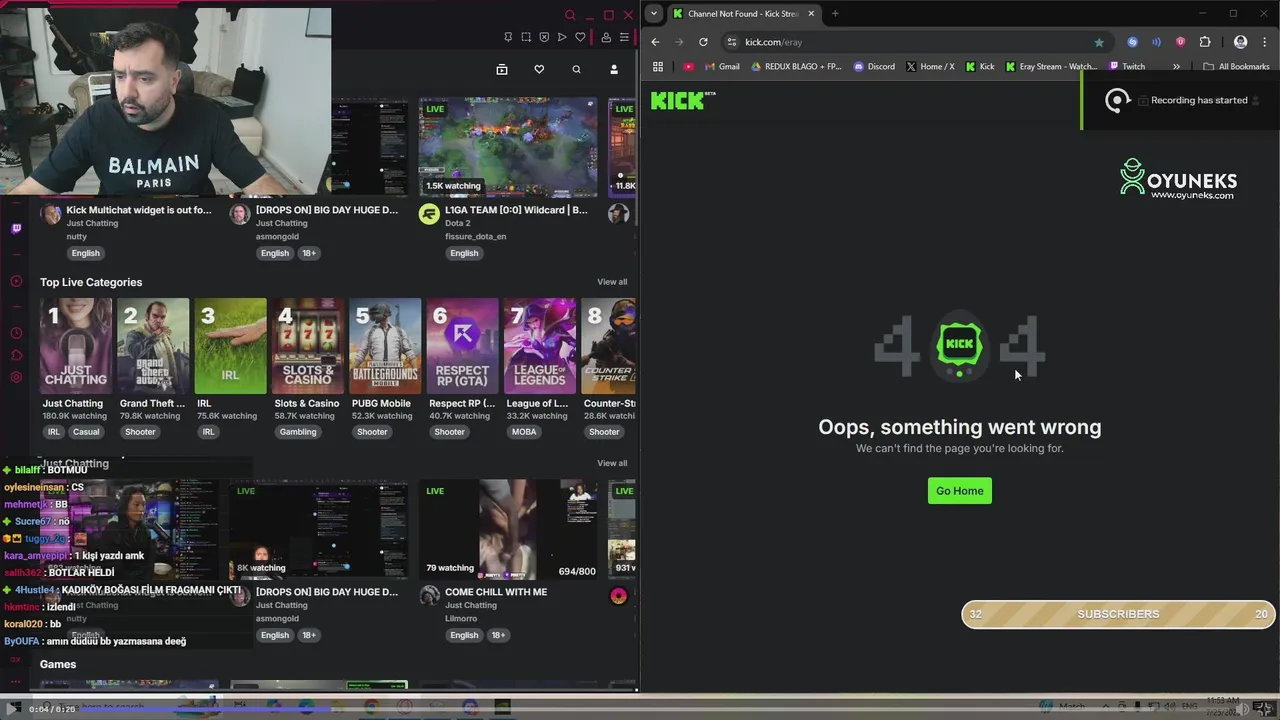Open history clock icon in left sidebar
The image size is (1280, 720).
16,333
